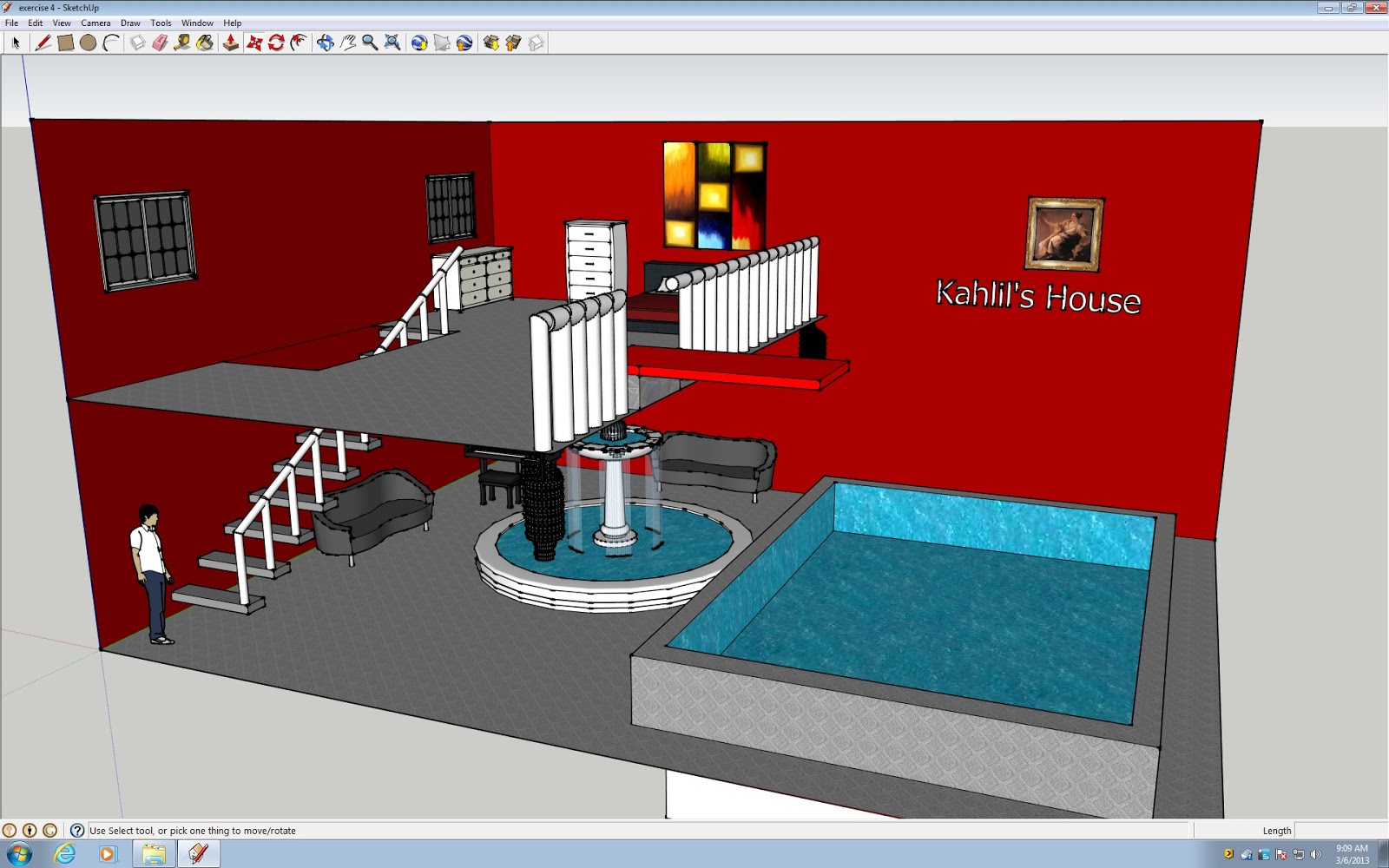Click the geolocation balloon in the status bar
Image resolution: width=1389 pixels, height=868 pixels.
(x=10, y=830)
